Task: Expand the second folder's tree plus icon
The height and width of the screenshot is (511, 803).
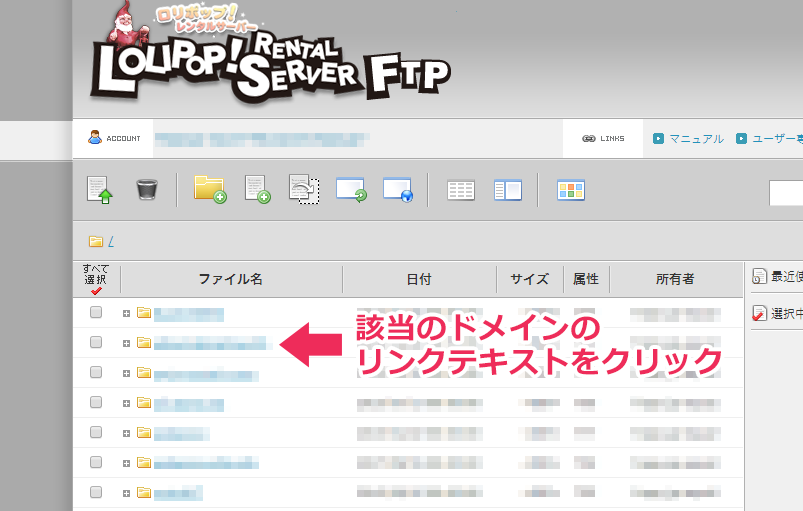Action: 127,343
